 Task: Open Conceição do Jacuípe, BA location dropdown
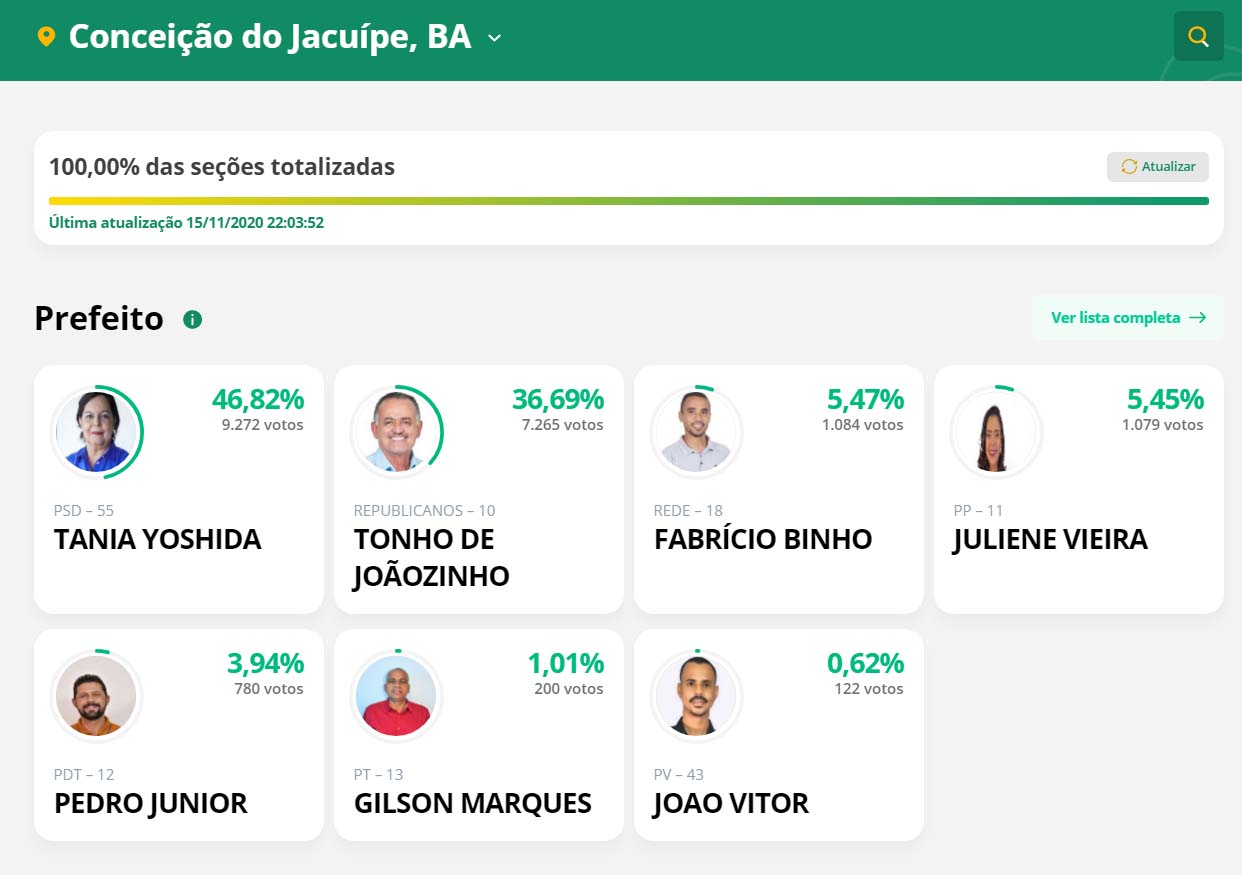[270, 37]
